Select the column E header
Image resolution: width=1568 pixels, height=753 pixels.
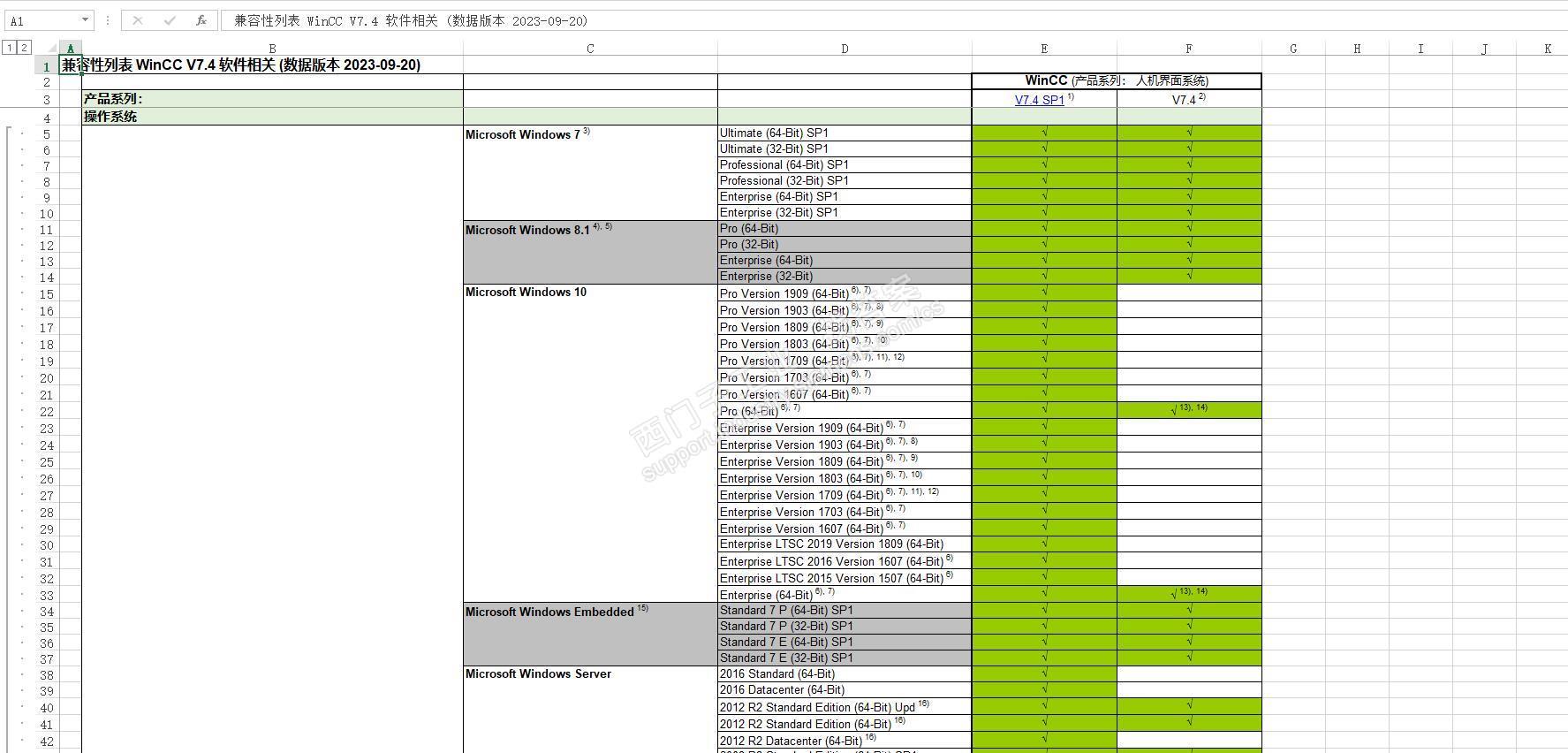coord(1044,49)
